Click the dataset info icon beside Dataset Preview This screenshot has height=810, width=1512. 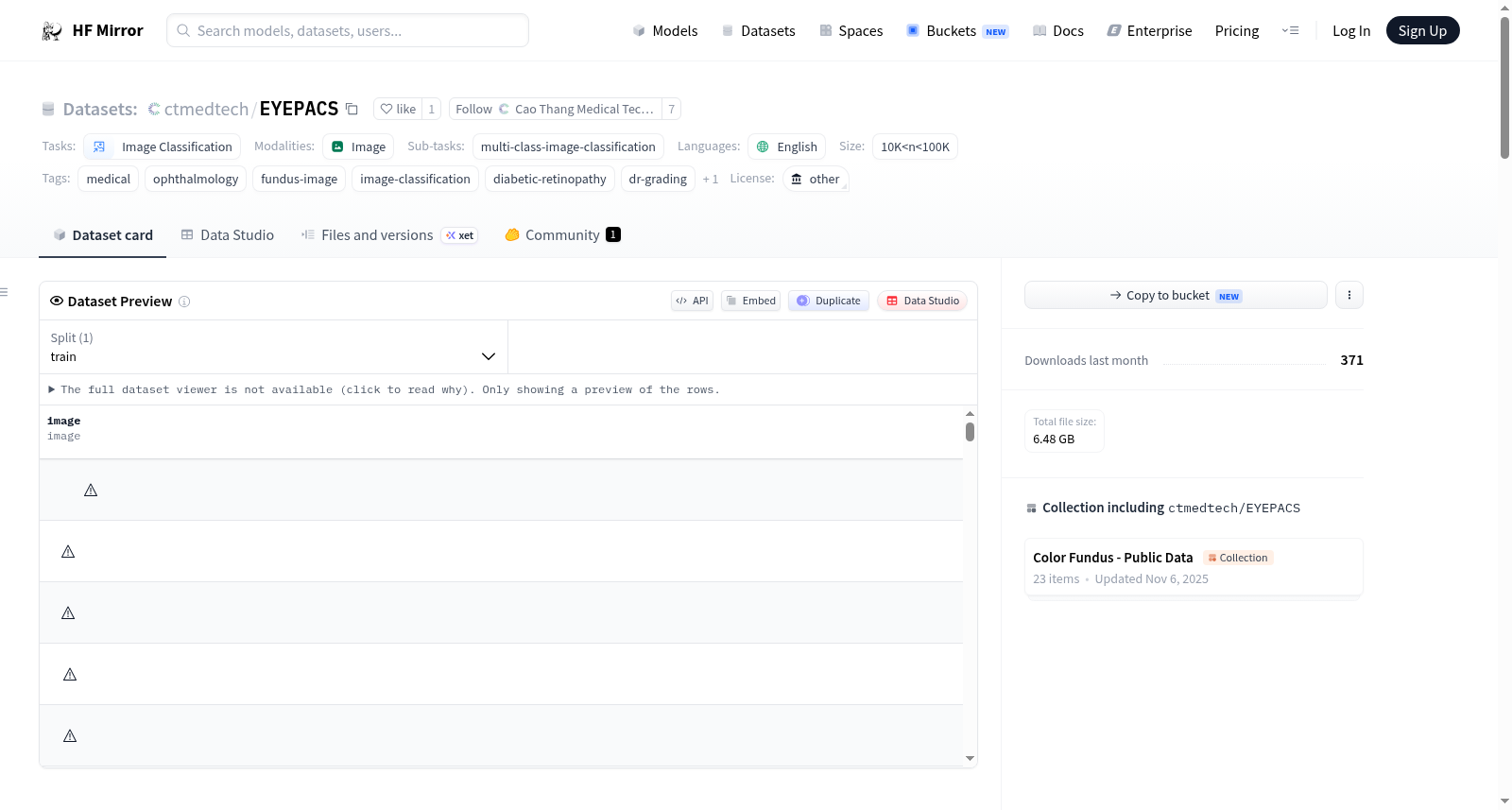pos(184,302)
